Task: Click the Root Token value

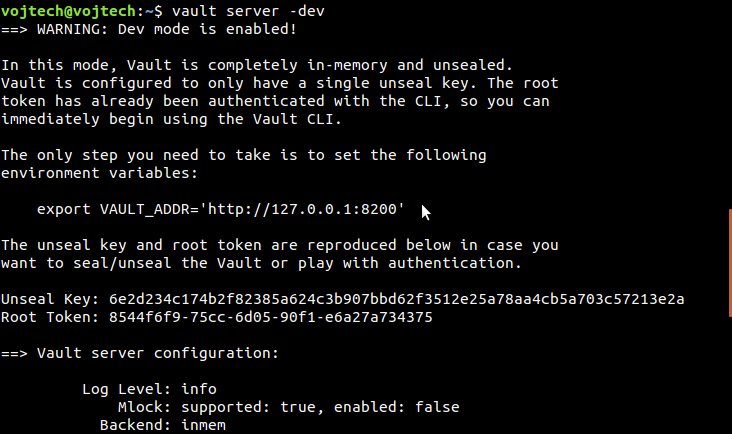Action: coord(259,317)
